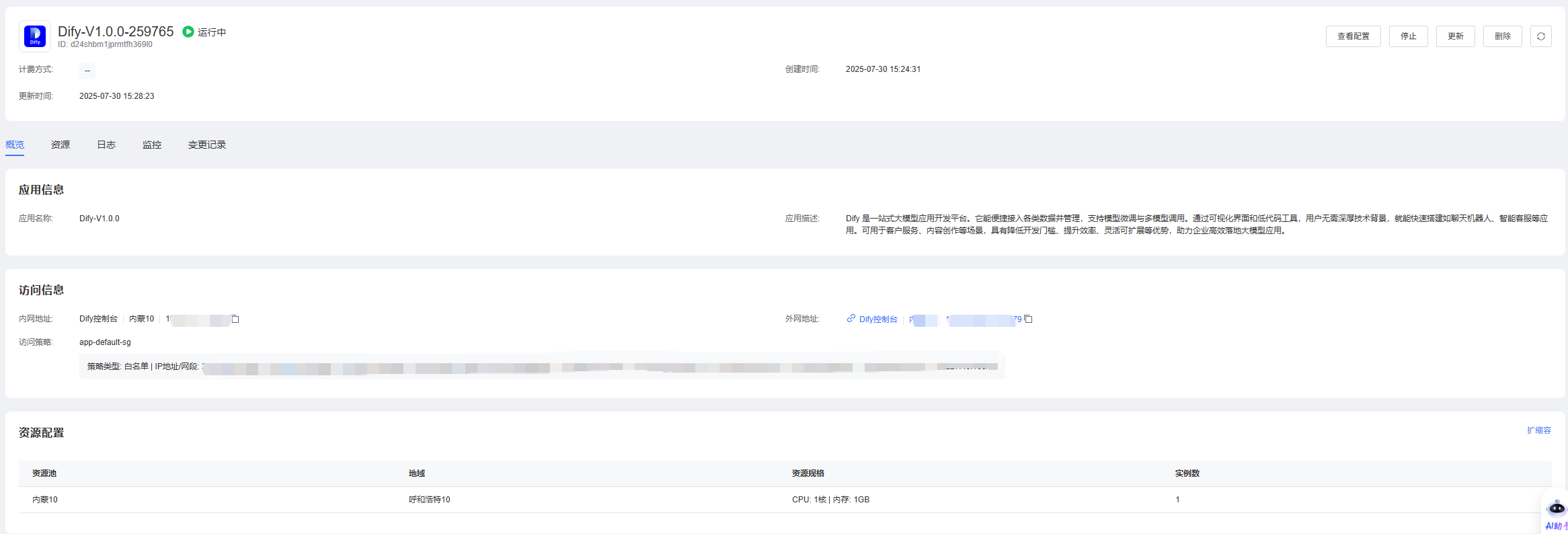Click the 运行中 status text
Viewport: 1568px width, 534px height.
coord(212,32)
